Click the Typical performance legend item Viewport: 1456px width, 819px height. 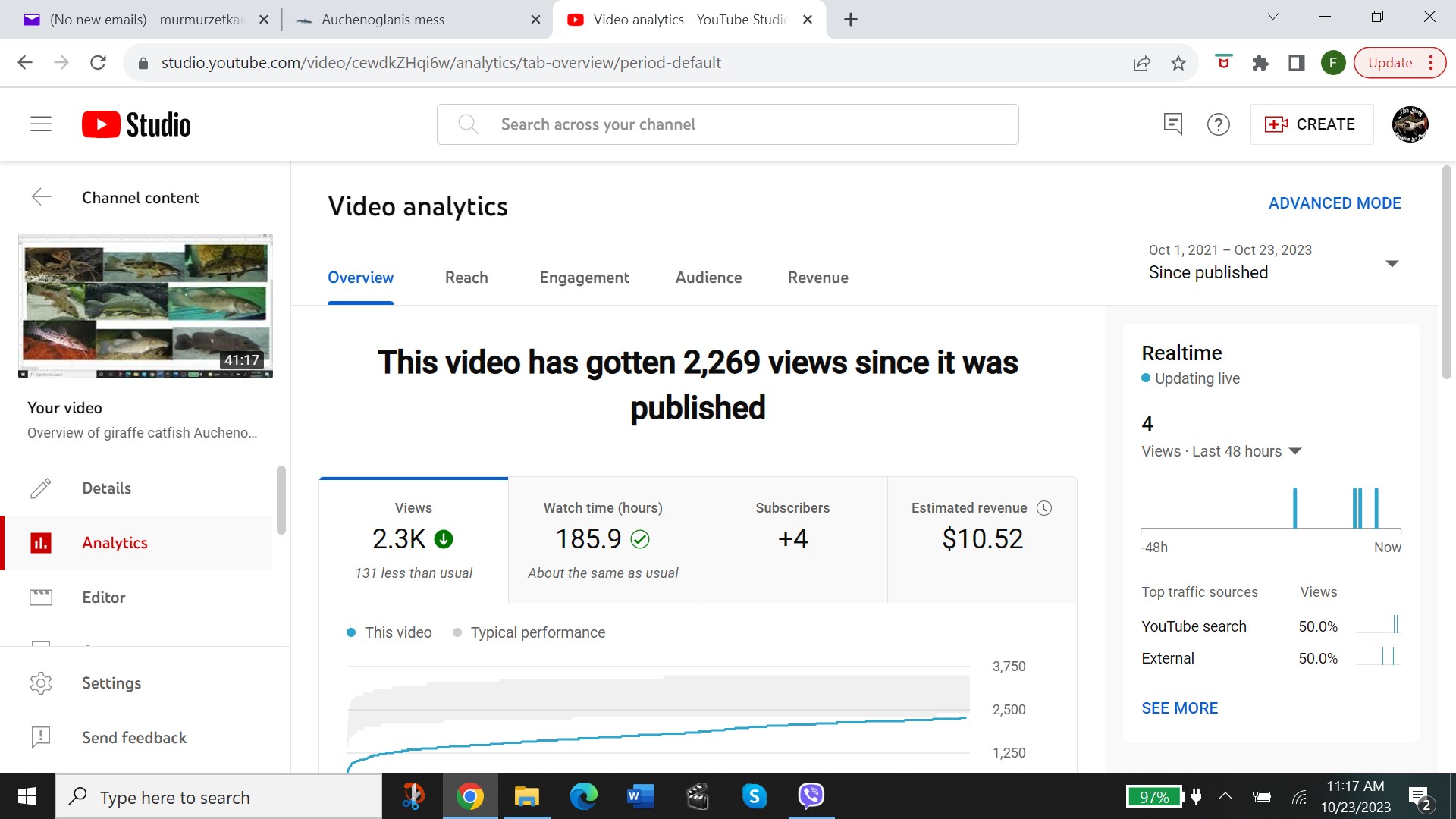(x=529, y=632)
